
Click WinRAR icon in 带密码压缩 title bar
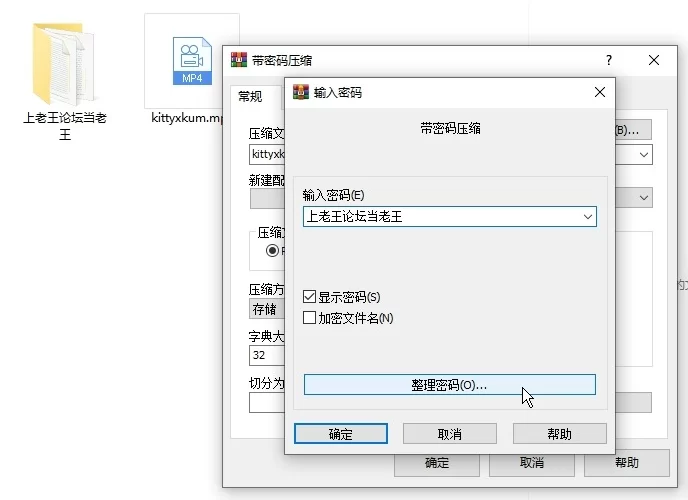click(239, 60)
